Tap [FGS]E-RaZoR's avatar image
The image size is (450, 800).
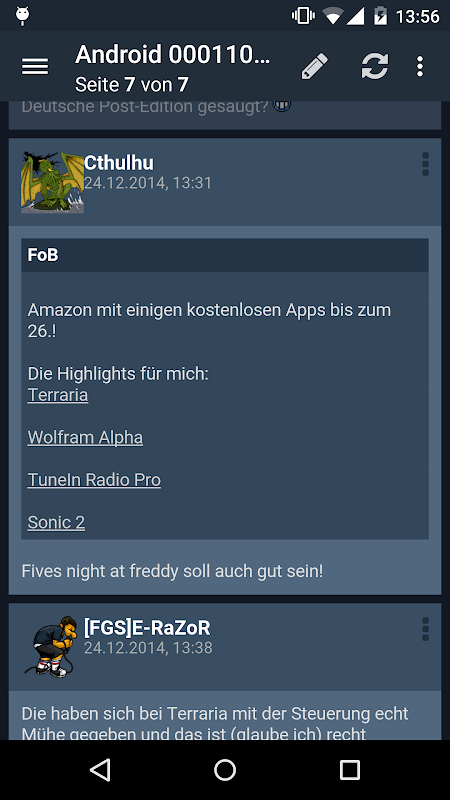point(52,647)
